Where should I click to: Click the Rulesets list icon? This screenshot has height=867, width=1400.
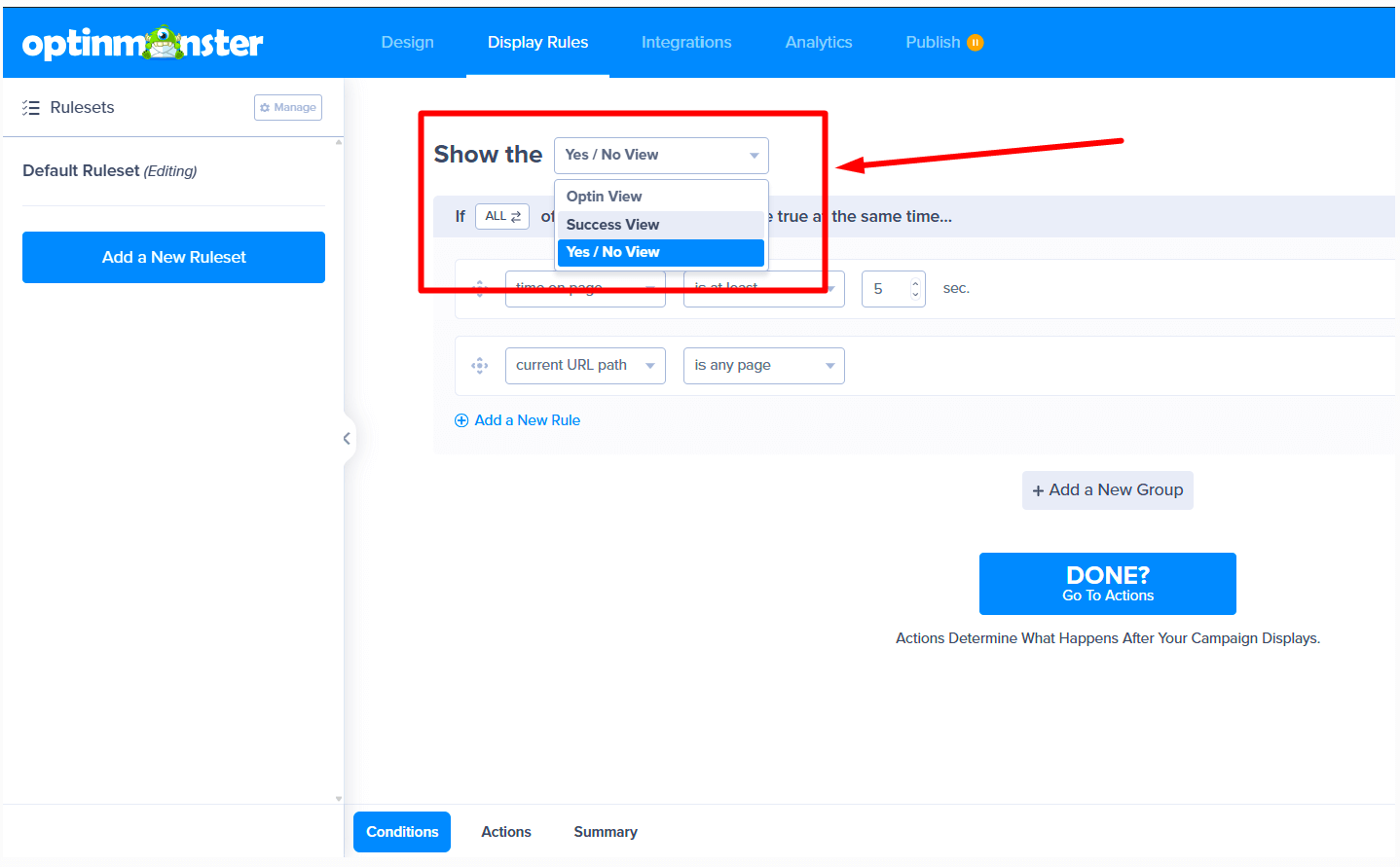pos(31,108)
